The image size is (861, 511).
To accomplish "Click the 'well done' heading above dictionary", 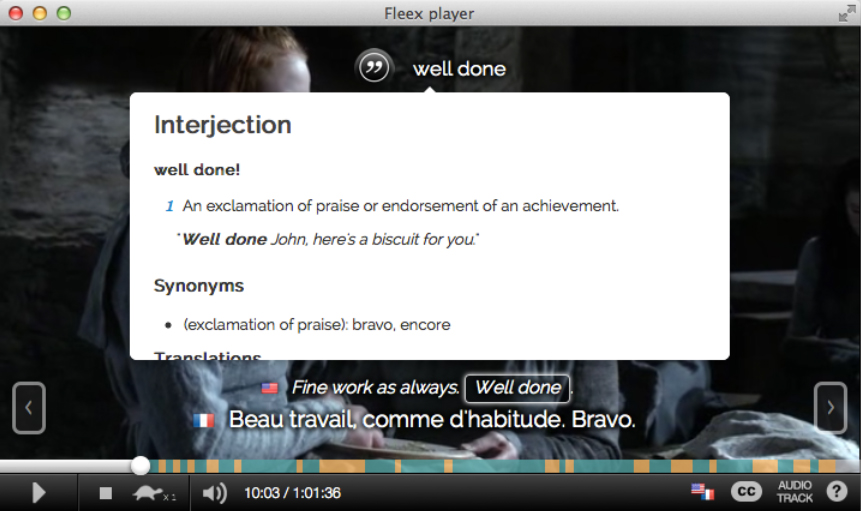I will click(459, 69).
